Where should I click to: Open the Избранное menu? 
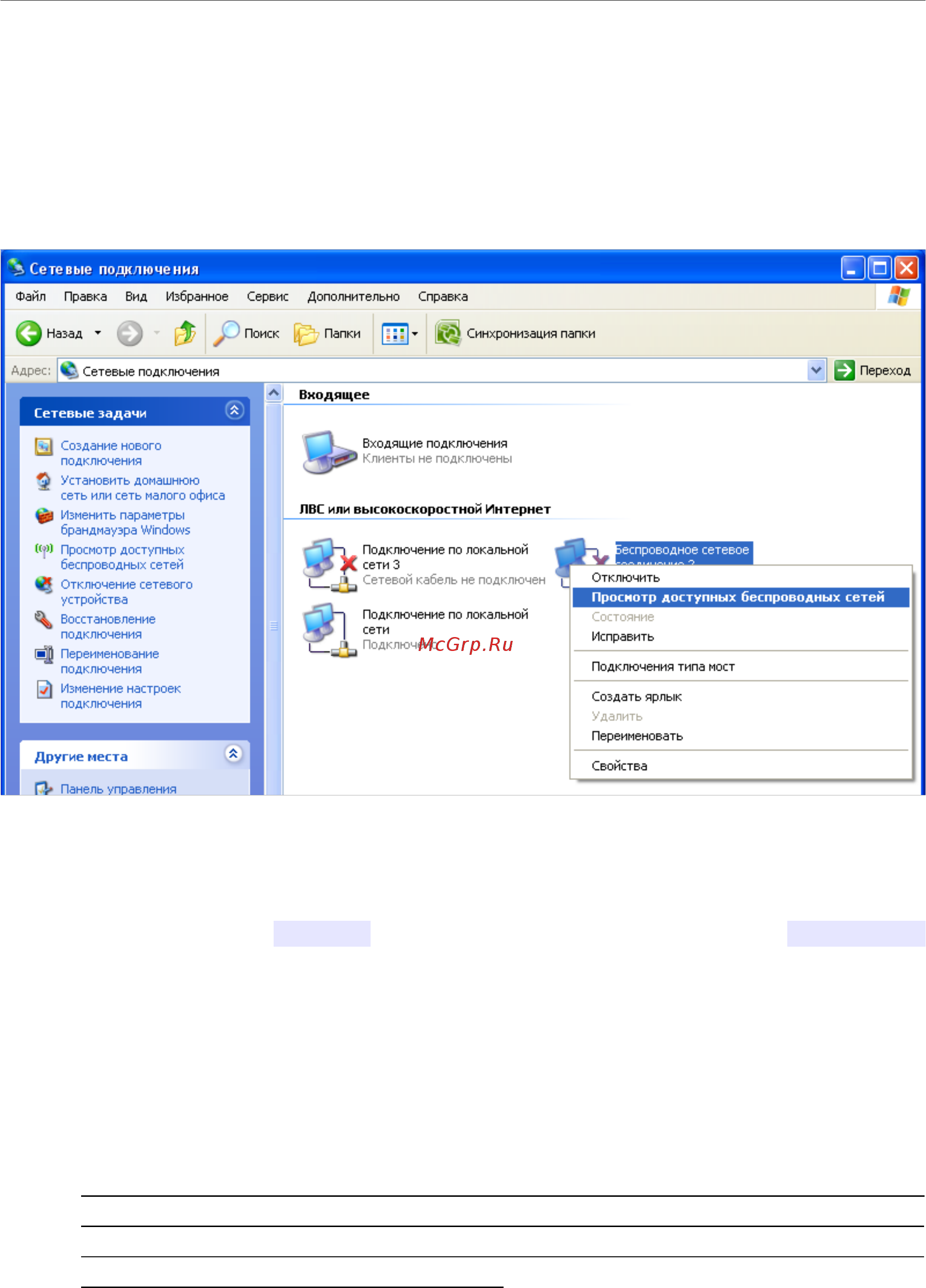pos(197,297)
